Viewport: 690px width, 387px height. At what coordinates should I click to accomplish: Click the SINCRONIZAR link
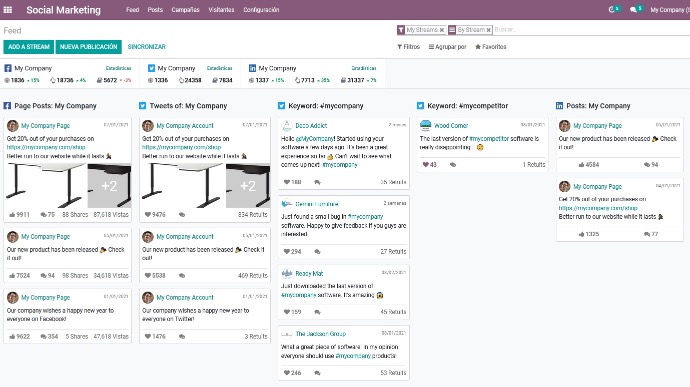(147, 47)
